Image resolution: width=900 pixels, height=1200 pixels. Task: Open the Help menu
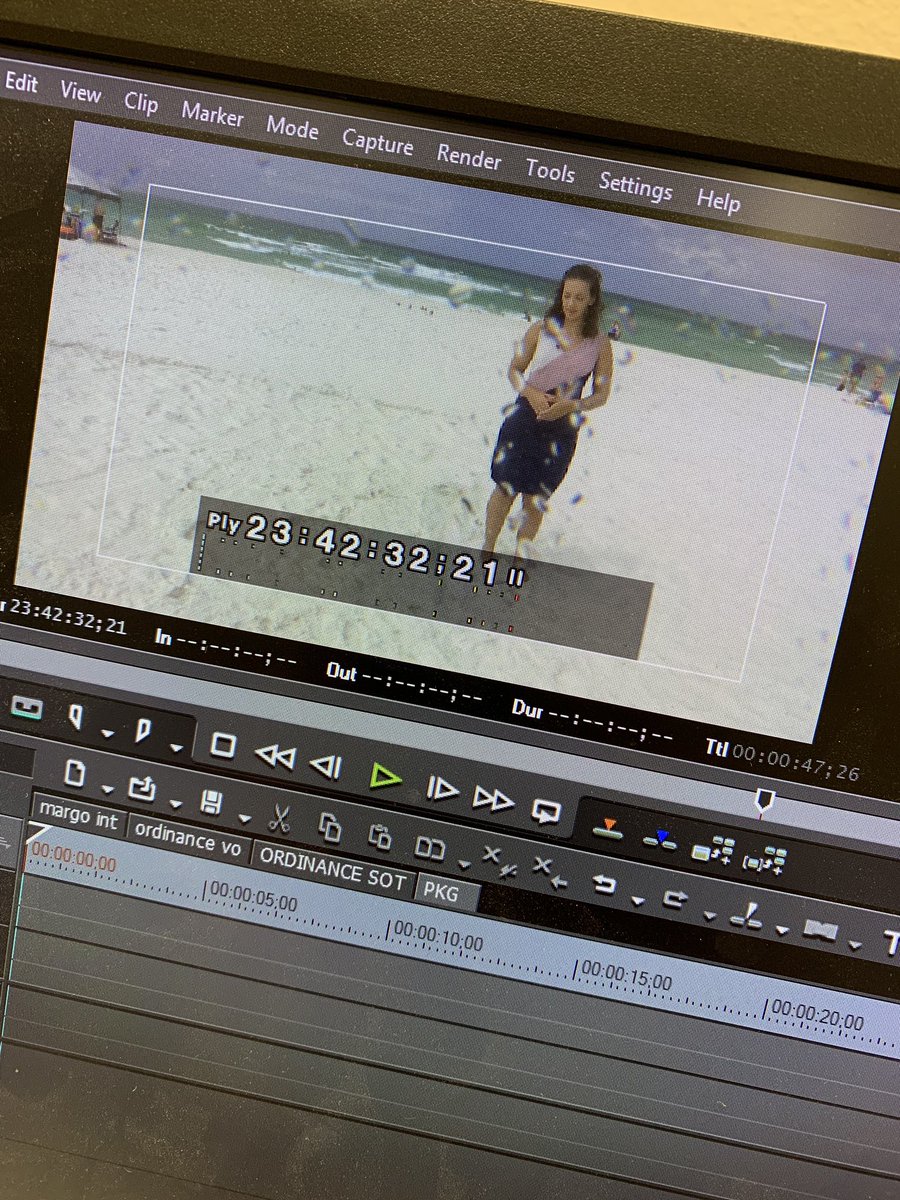[718, 200]
